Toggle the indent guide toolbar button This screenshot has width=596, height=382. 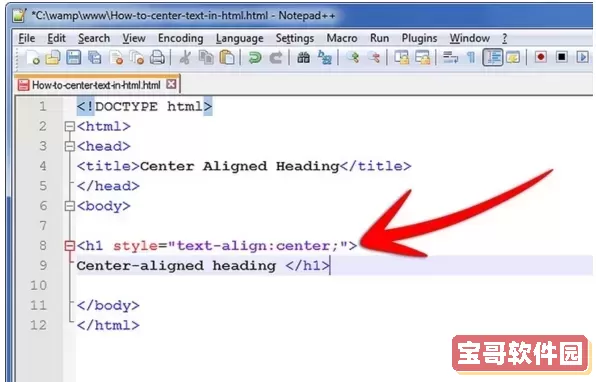pyautogui.click(x=493, y=58)
